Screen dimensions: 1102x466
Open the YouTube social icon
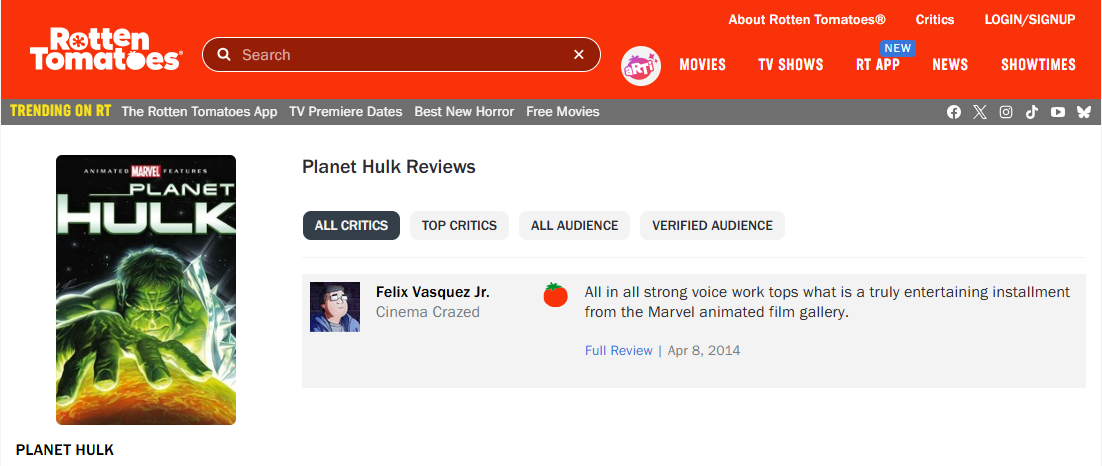pyautogui.click(x=1058, y=112)
